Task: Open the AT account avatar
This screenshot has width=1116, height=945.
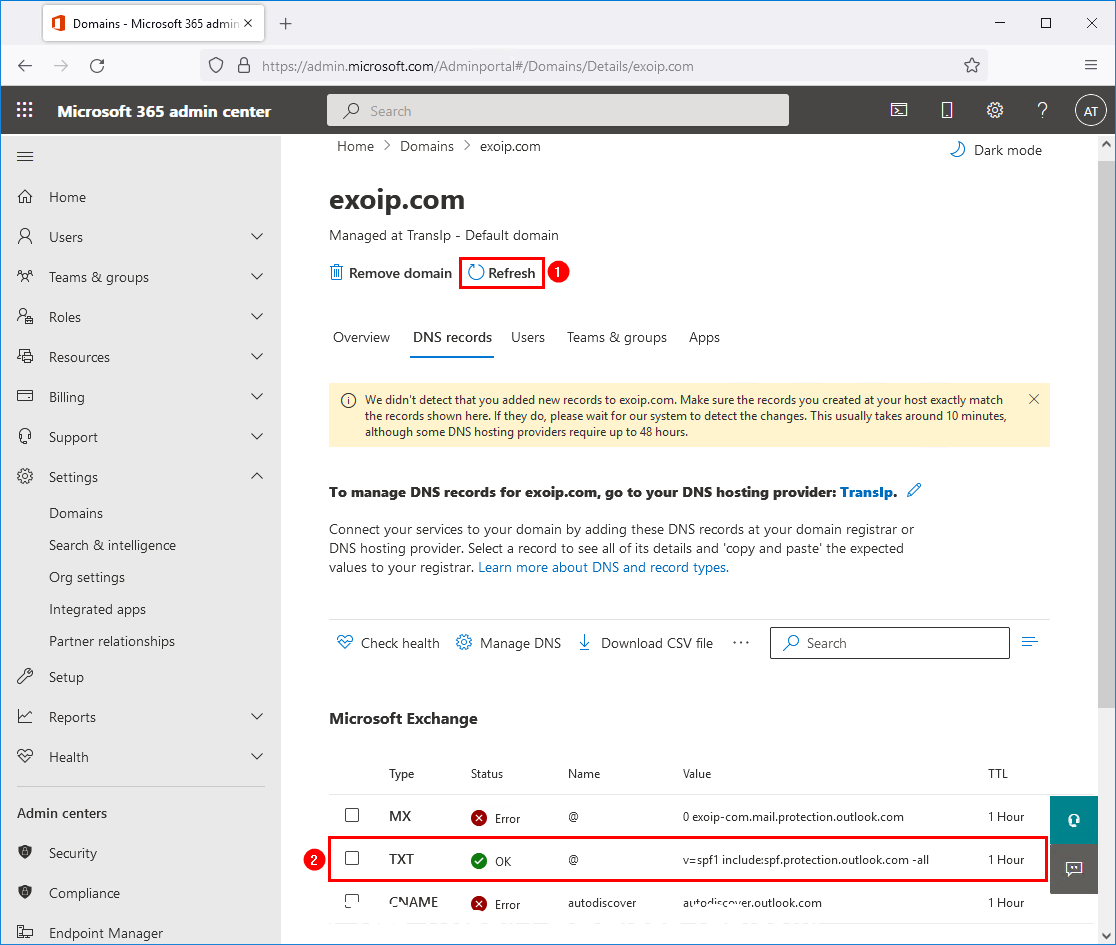Action: pyautogui.click(x=1090, y=111)
